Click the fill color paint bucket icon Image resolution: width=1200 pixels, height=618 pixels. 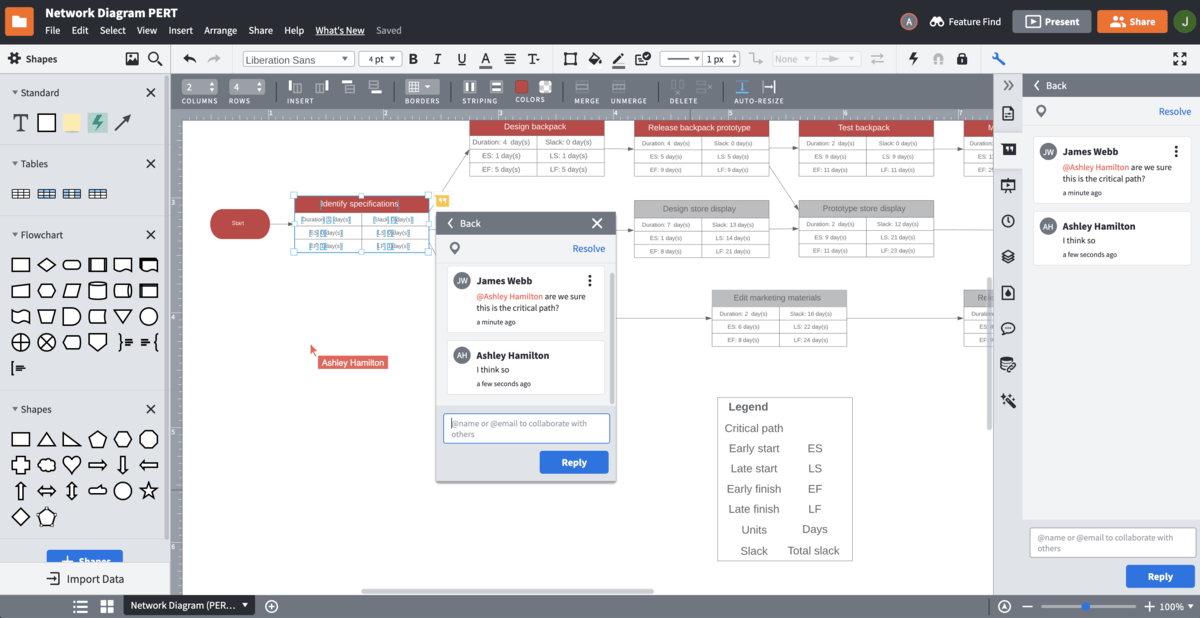click(595, 59)
